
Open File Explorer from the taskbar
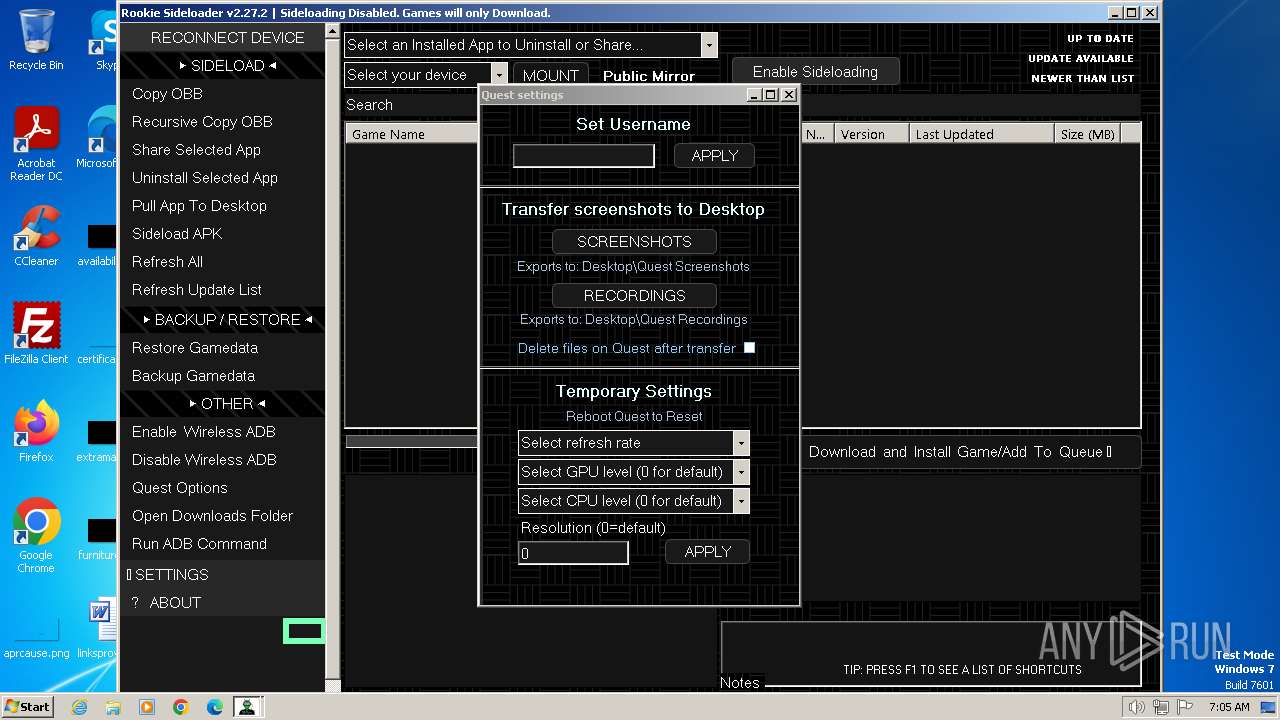click(113, 707)
